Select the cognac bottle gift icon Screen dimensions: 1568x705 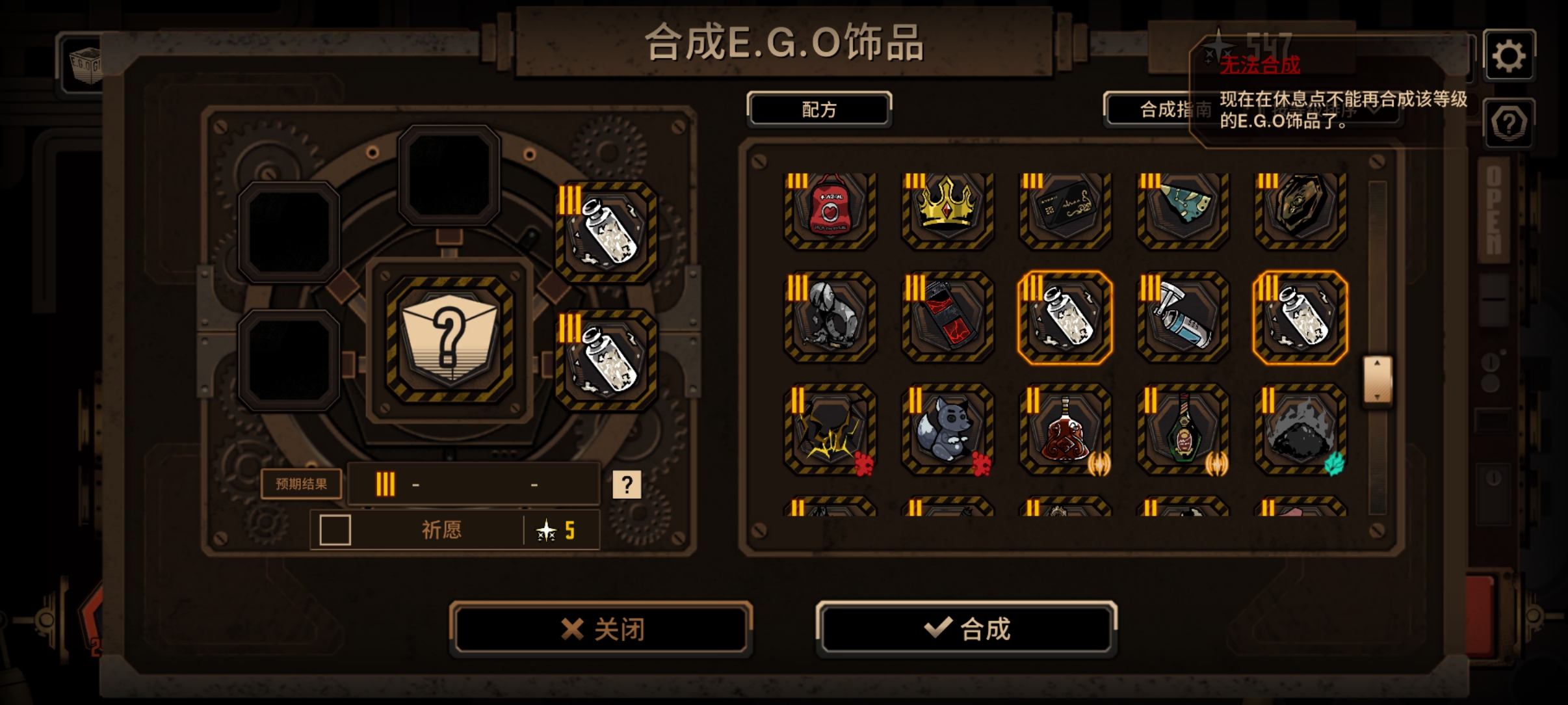pos(1065,429)
